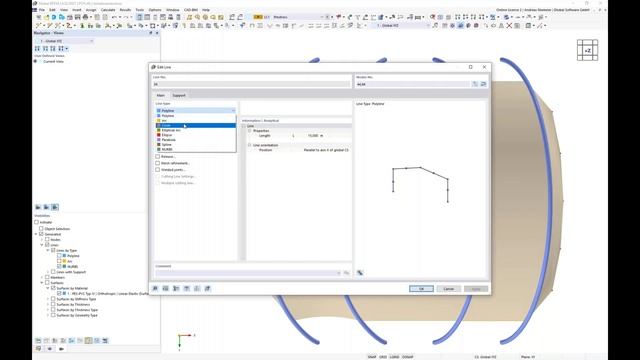Toggle GRID in the status bar

pyautogui.click(x=383, y=357)
